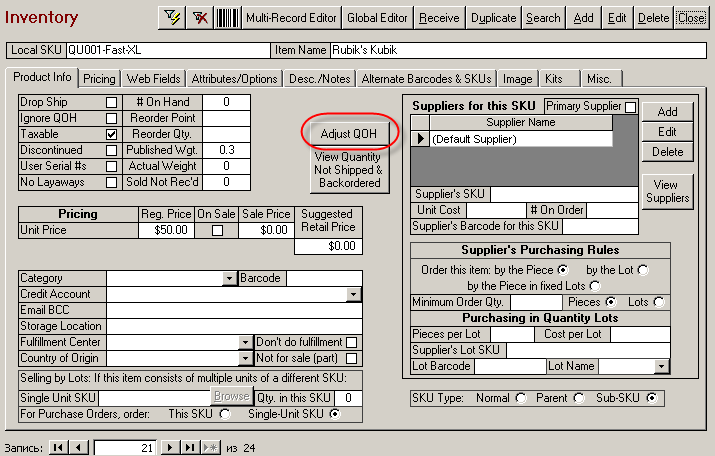Click the Minimum Order Qty. field
Screen dimensions: 715x456
[536, 302]
